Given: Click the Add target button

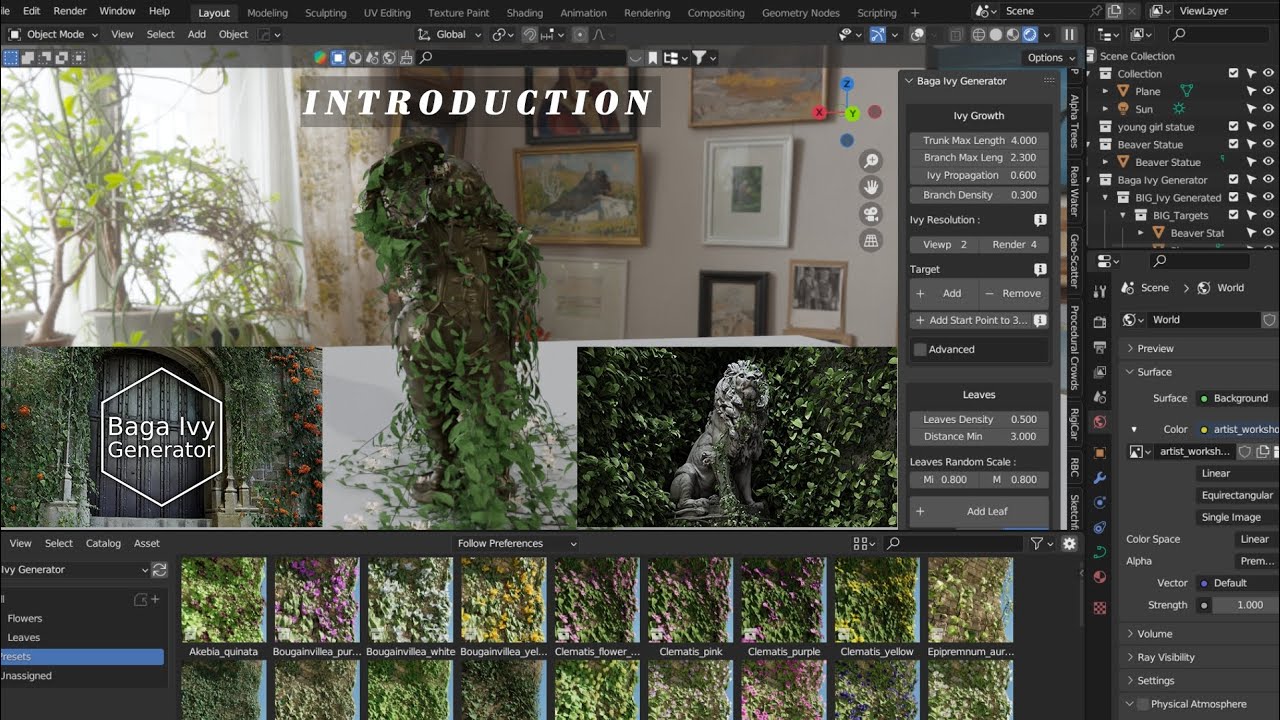Looking at the screenshot, I should tap(942, 293).
